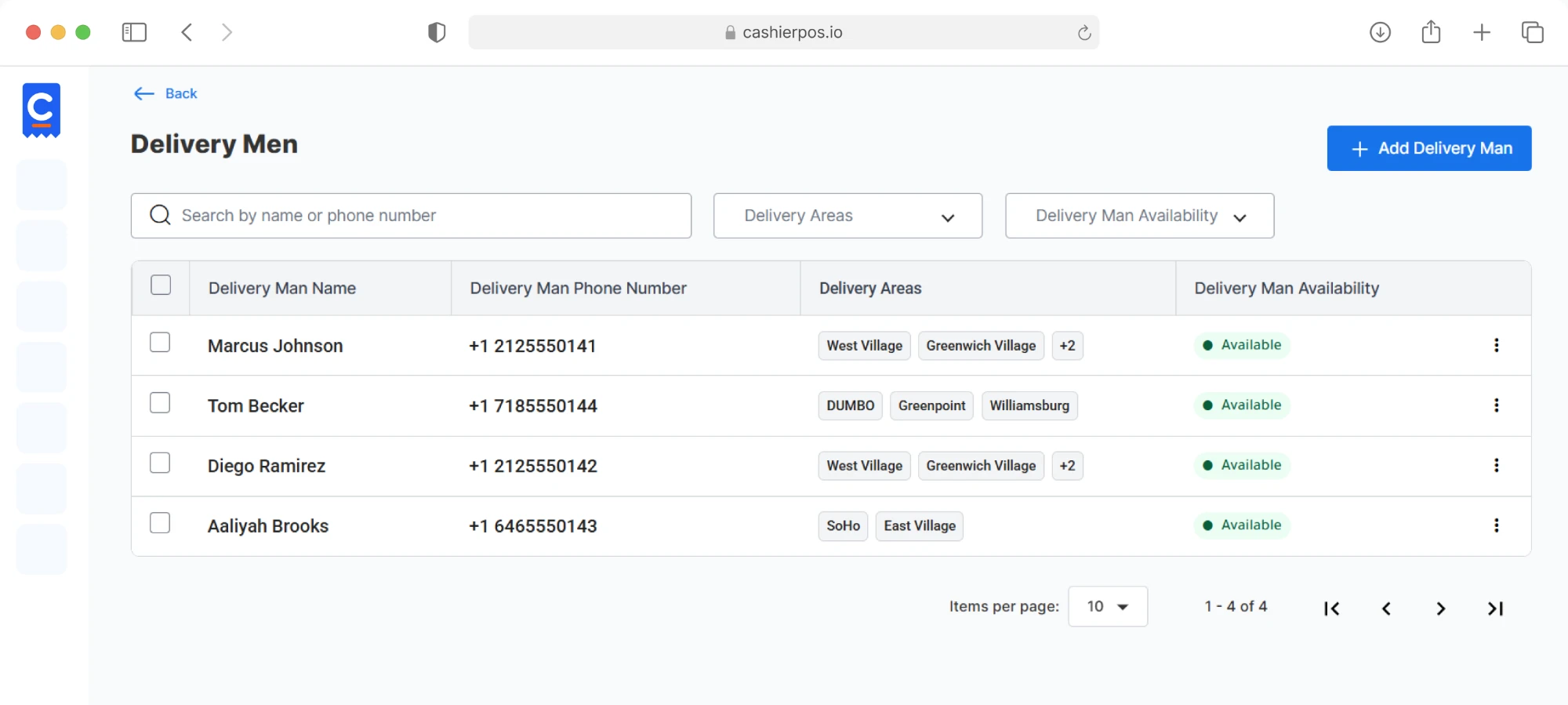
Task: Click Diego Ramirez's Greenwich Village tag
Action: 981,466
